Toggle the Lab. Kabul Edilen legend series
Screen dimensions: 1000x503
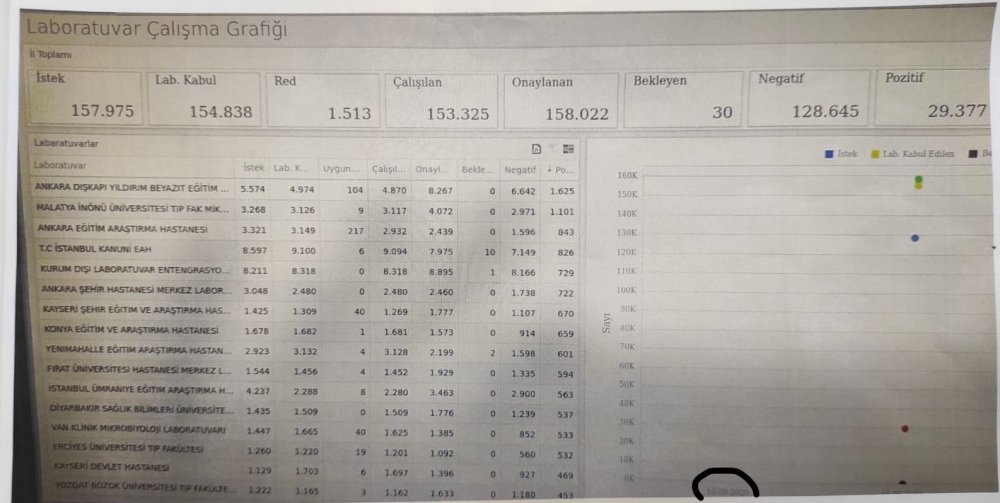pos(913,154)
